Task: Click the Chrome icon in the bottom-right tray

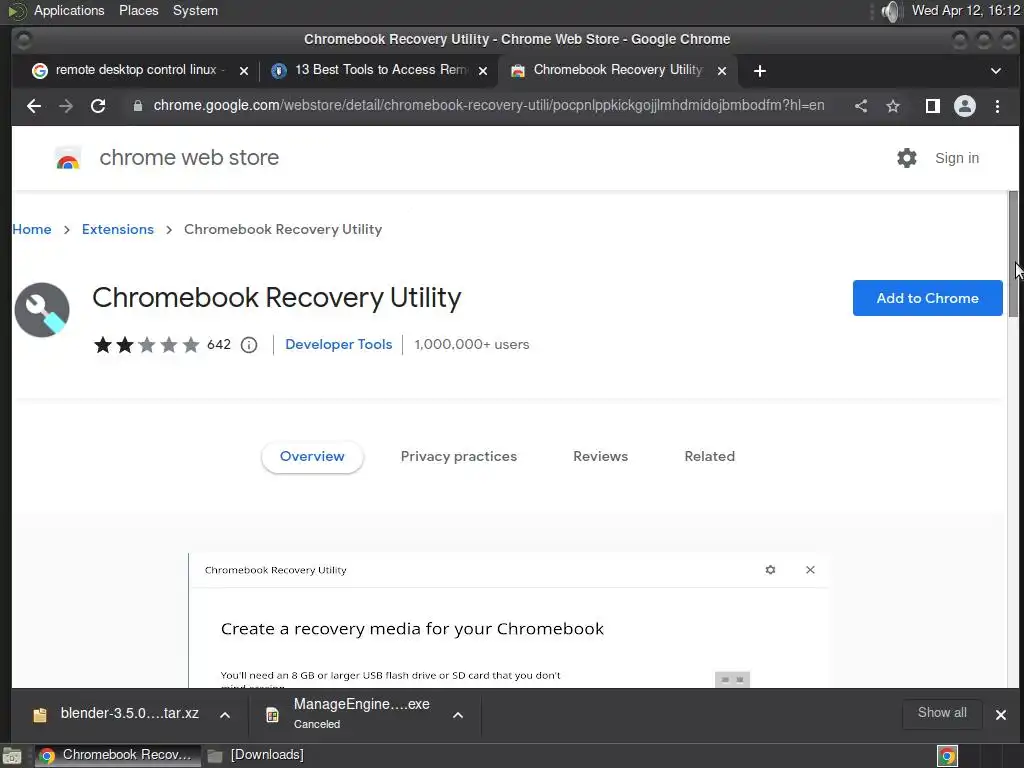Action: click(947, 756)
